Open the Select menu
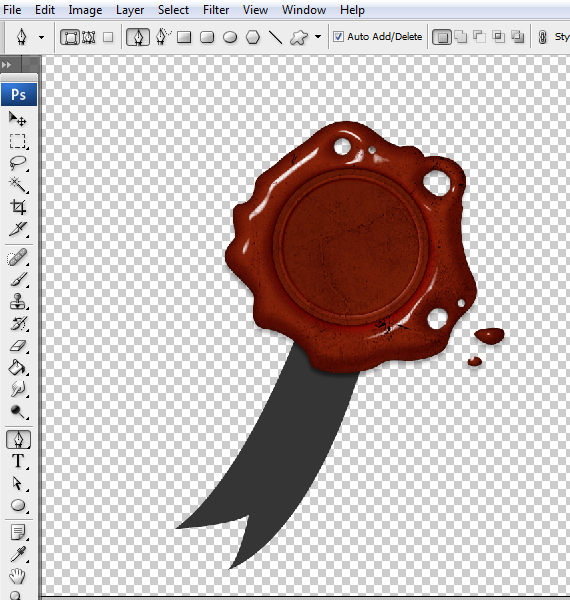The image size is (570, 600). coord(173,10)
